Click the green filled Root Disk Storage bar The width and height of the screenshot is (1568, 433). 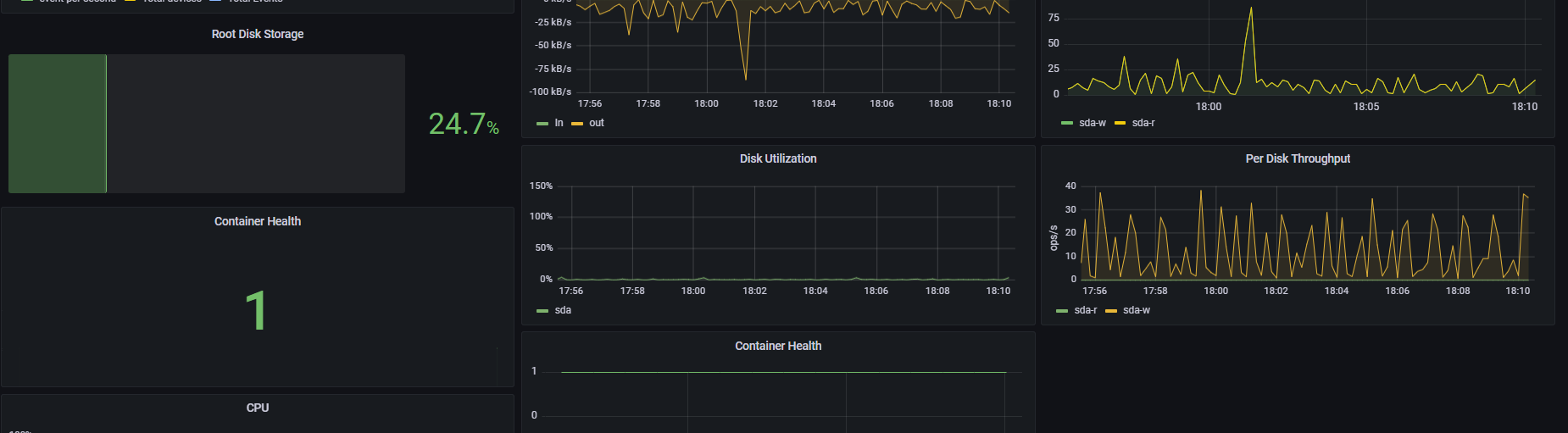pyautogui.click(x=58, y=124)
